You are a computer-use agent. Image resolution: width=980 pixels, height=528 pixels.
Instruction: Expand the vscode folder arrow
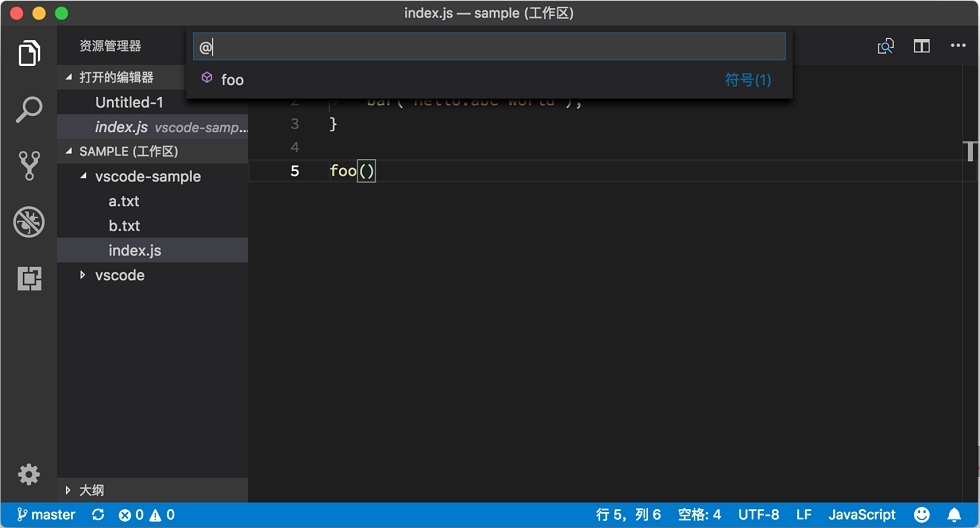(82, 275)
